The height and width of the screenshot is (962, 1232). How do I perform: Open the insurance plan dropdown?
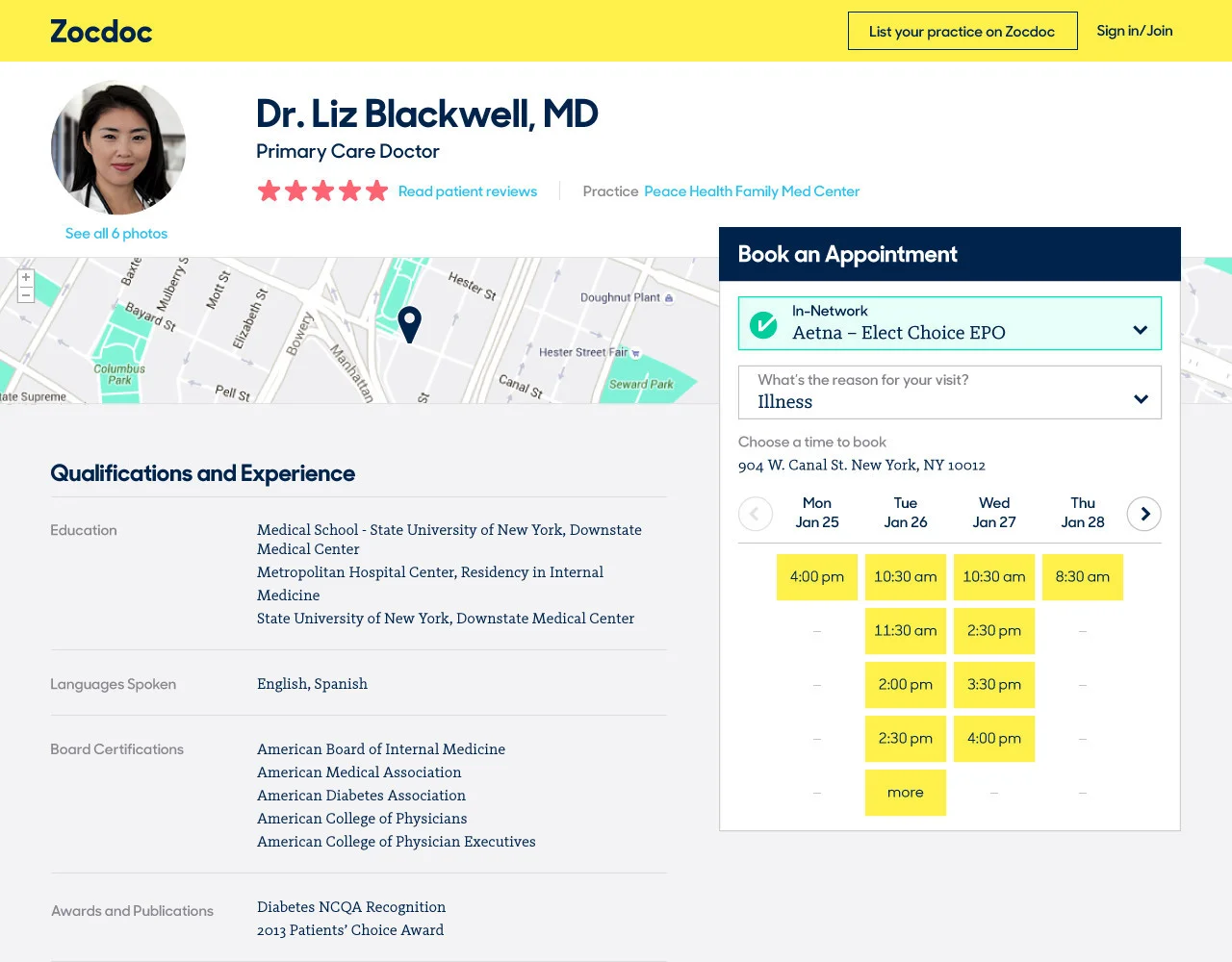click(950, 323)
